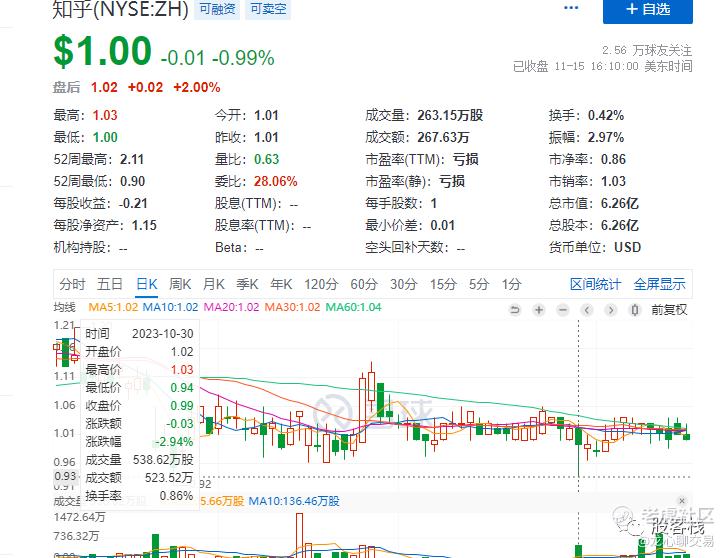
Task: Select the 30分 chart tab
Action: click(403, 284)
